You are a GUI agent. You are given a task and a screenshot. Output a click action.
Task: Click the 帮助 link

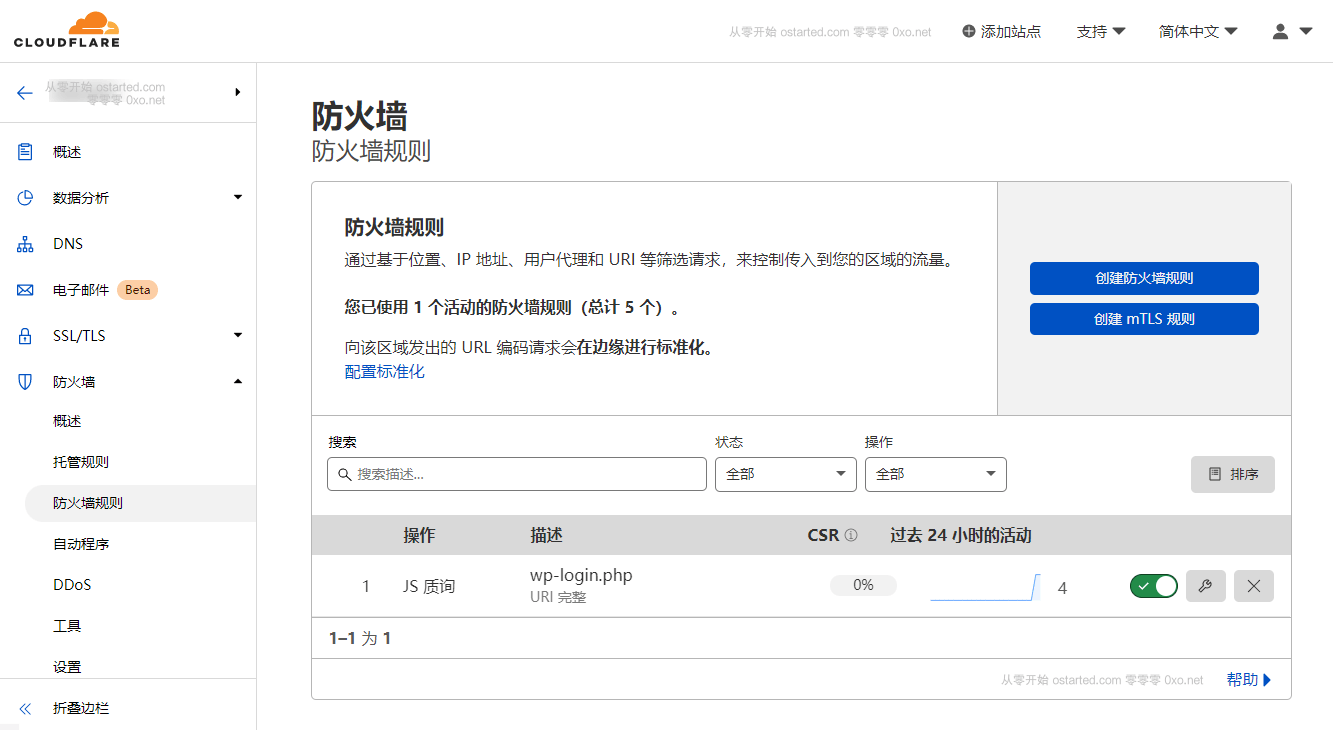point(1249,680)
